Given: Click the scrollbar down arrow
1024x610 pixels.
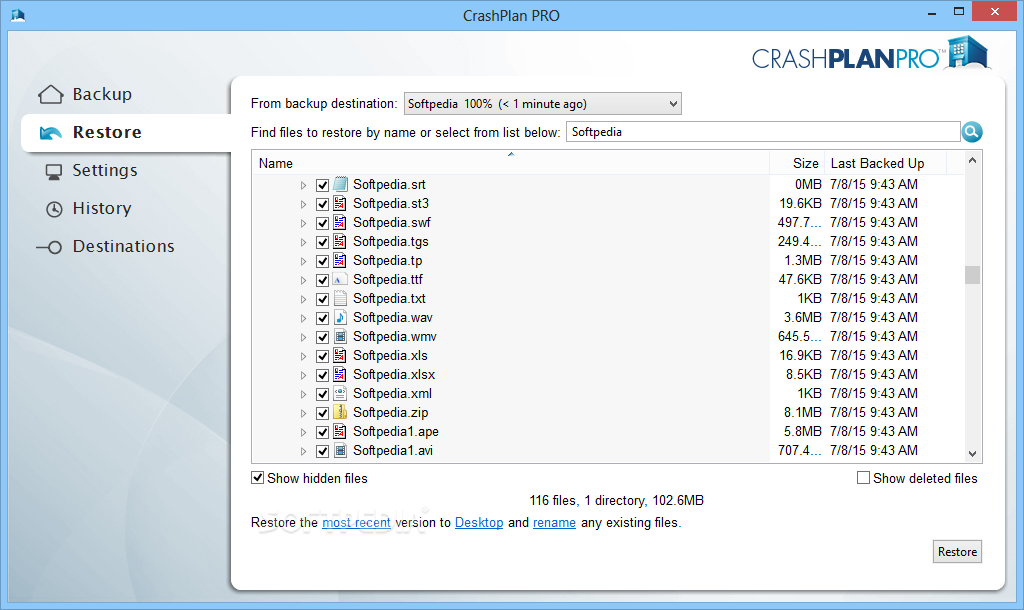Looking at the screenshot, I should click(972, 453).
